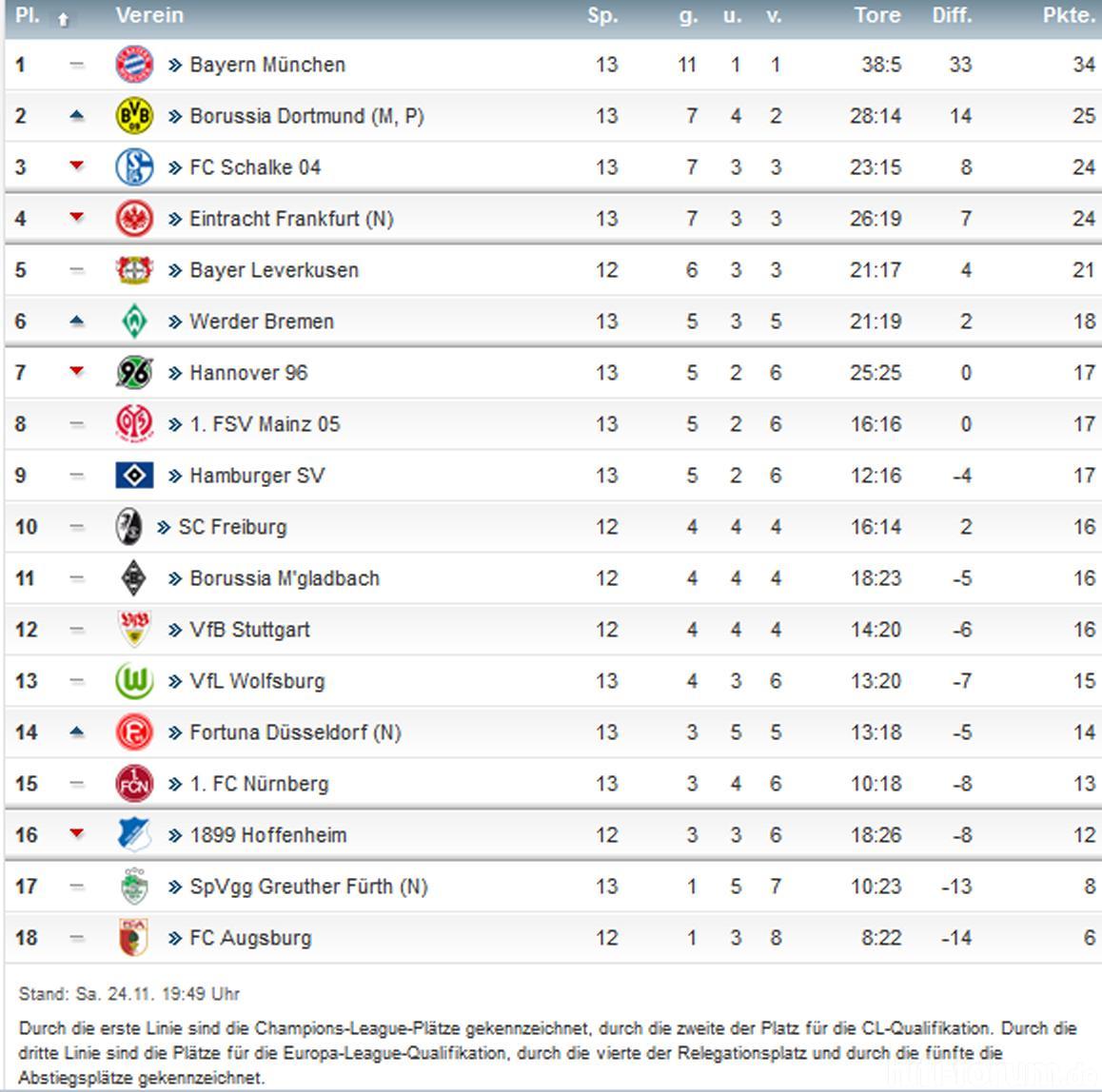Click the VfL Wolfsburg green W logo
This screenshot has height=1092, width=1102.
[134, 681]
